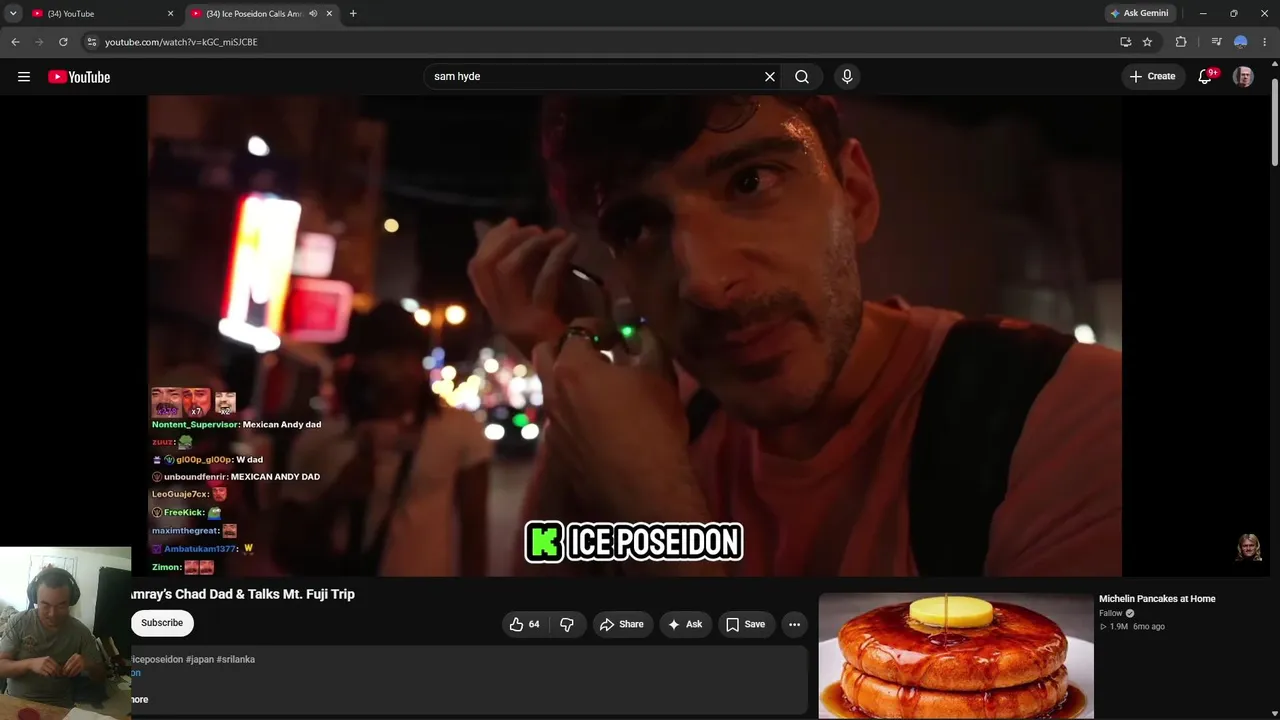Like the video with thumbs up
This screenshot has height=720, width=1280.
[x=525, y=624]
